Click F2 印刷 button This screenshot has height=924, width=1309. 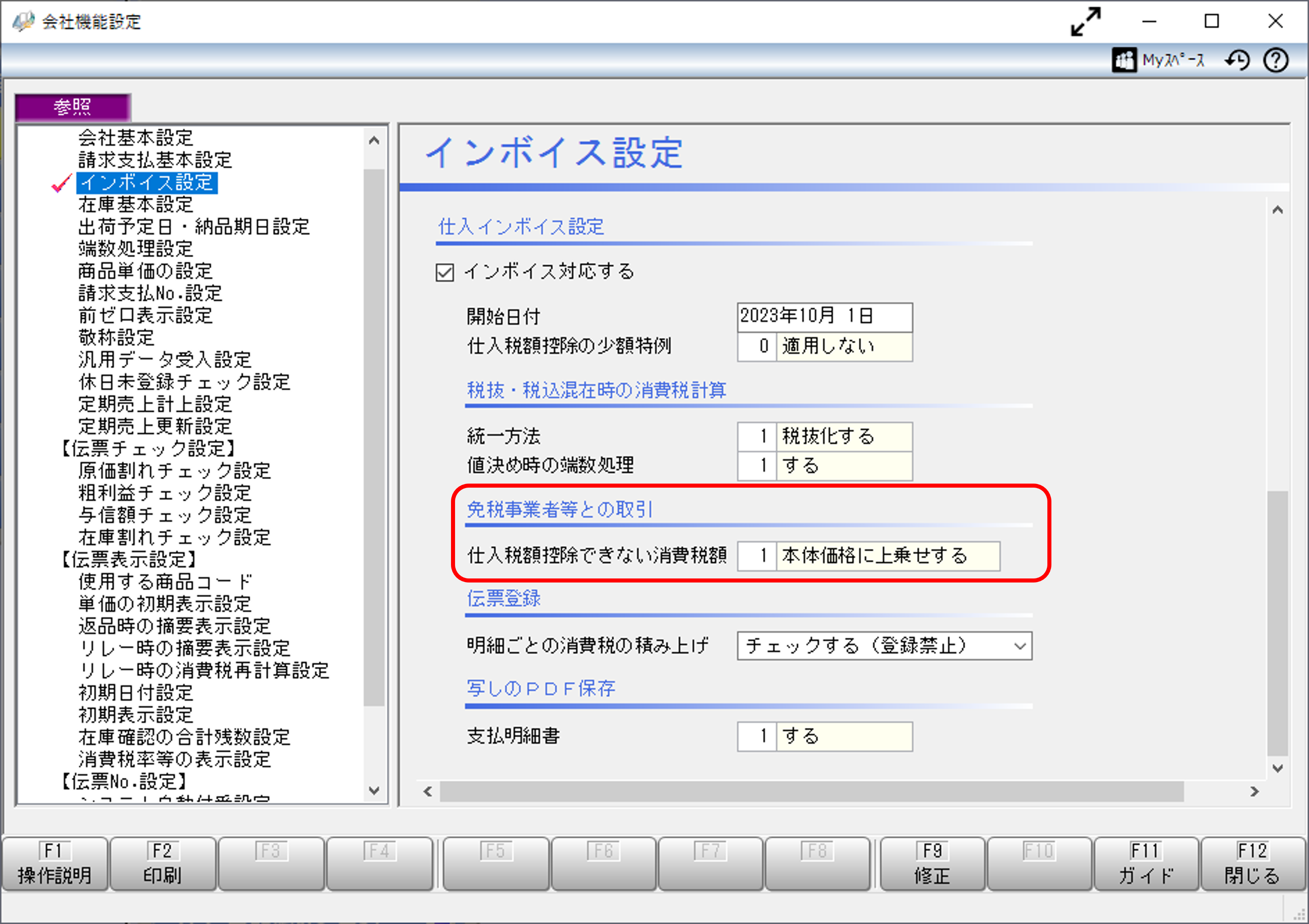(x=162, y=863)
